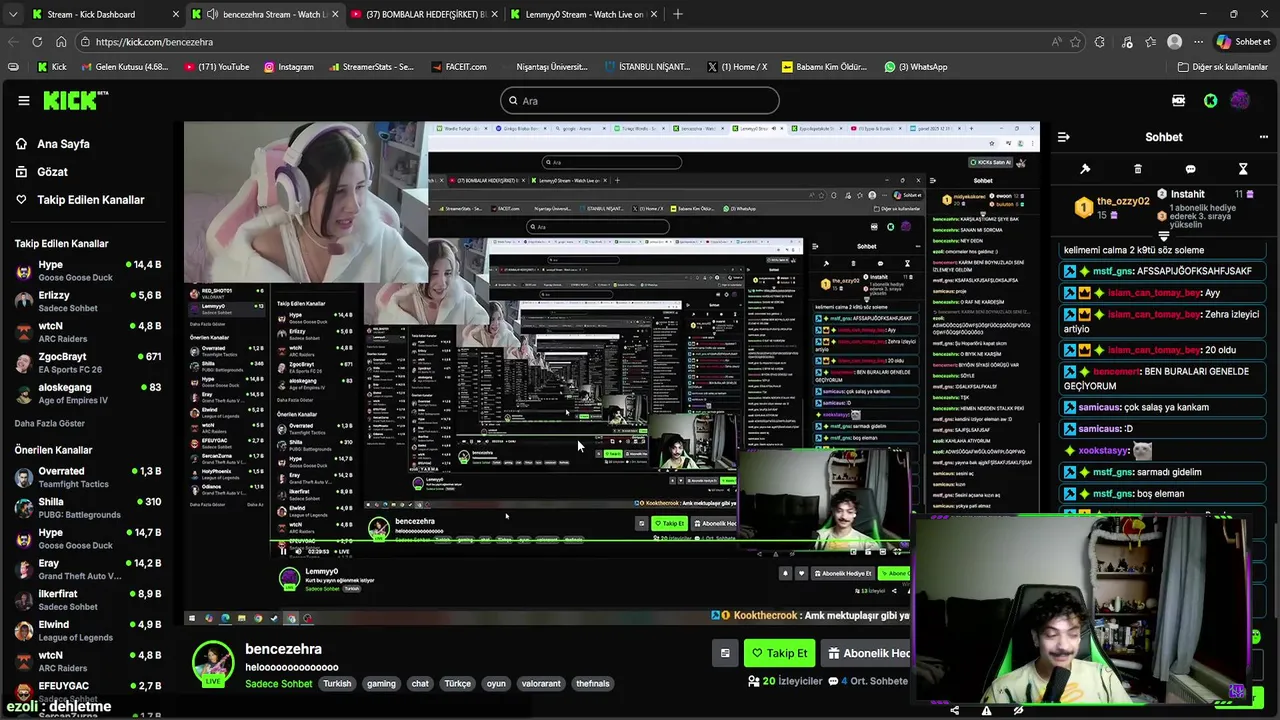Open recommended channel Eray
1280x720 pixels.
tap(88, 569)
